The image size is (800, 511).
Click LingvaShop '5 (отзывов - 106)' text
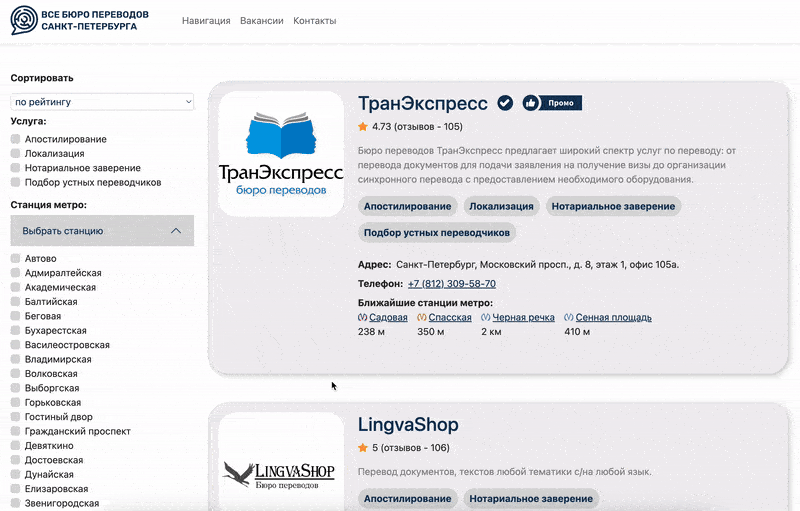[x=411, y=448]
